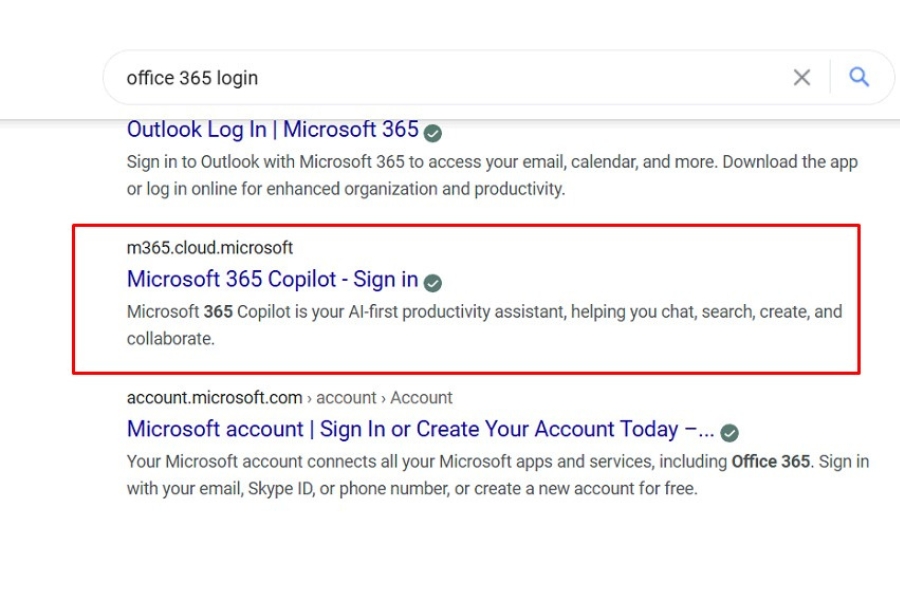Open the Outlook Log In | Microsoft 365 result

(x=273, y=130)
